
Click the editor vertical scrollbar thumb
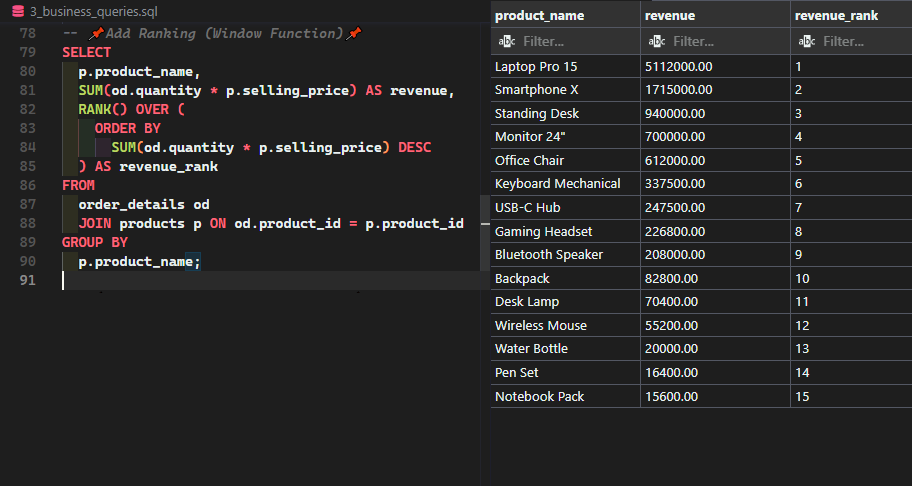coord(485,233)
